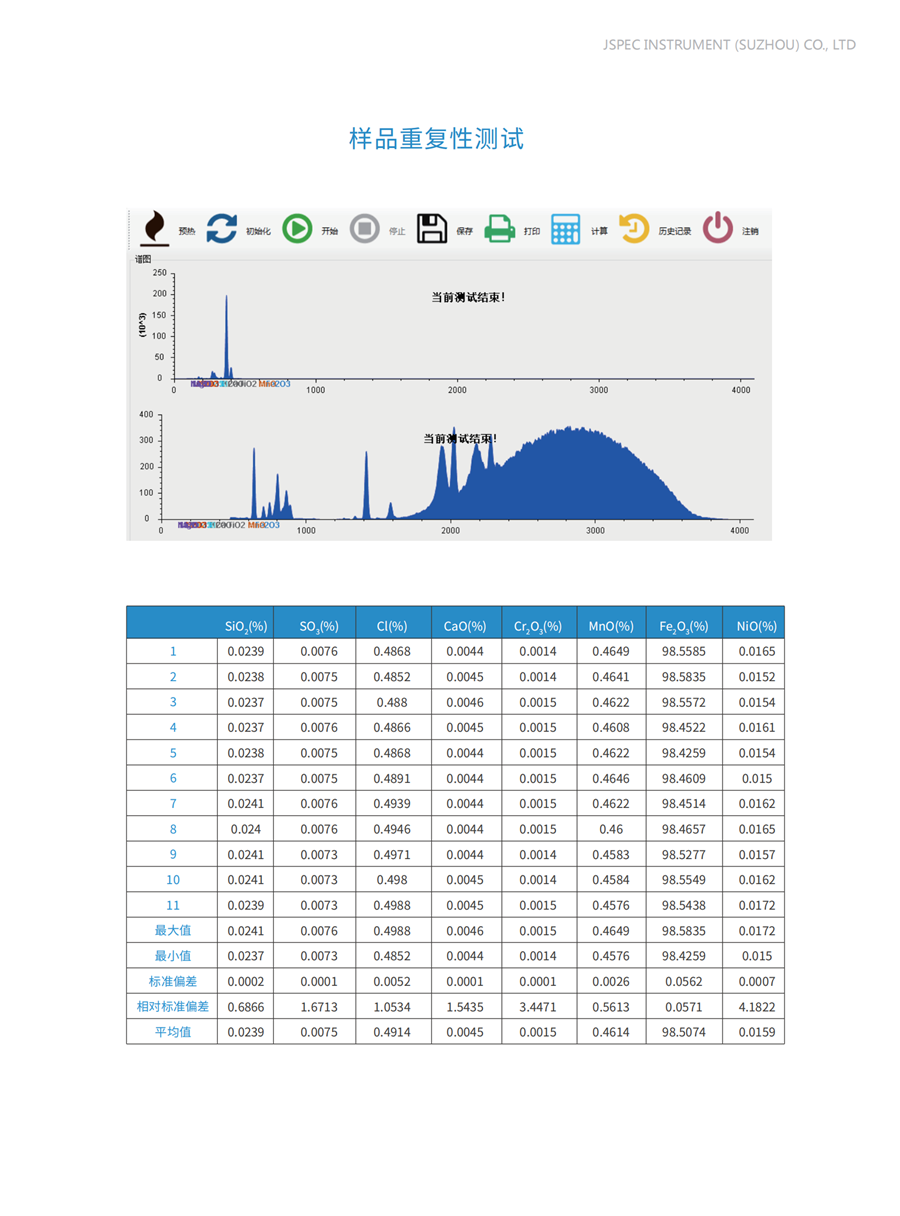Screen dimensions: 900x1216
Task: Save results using the floppy disk icon
Action: click(x=432, y=229)
